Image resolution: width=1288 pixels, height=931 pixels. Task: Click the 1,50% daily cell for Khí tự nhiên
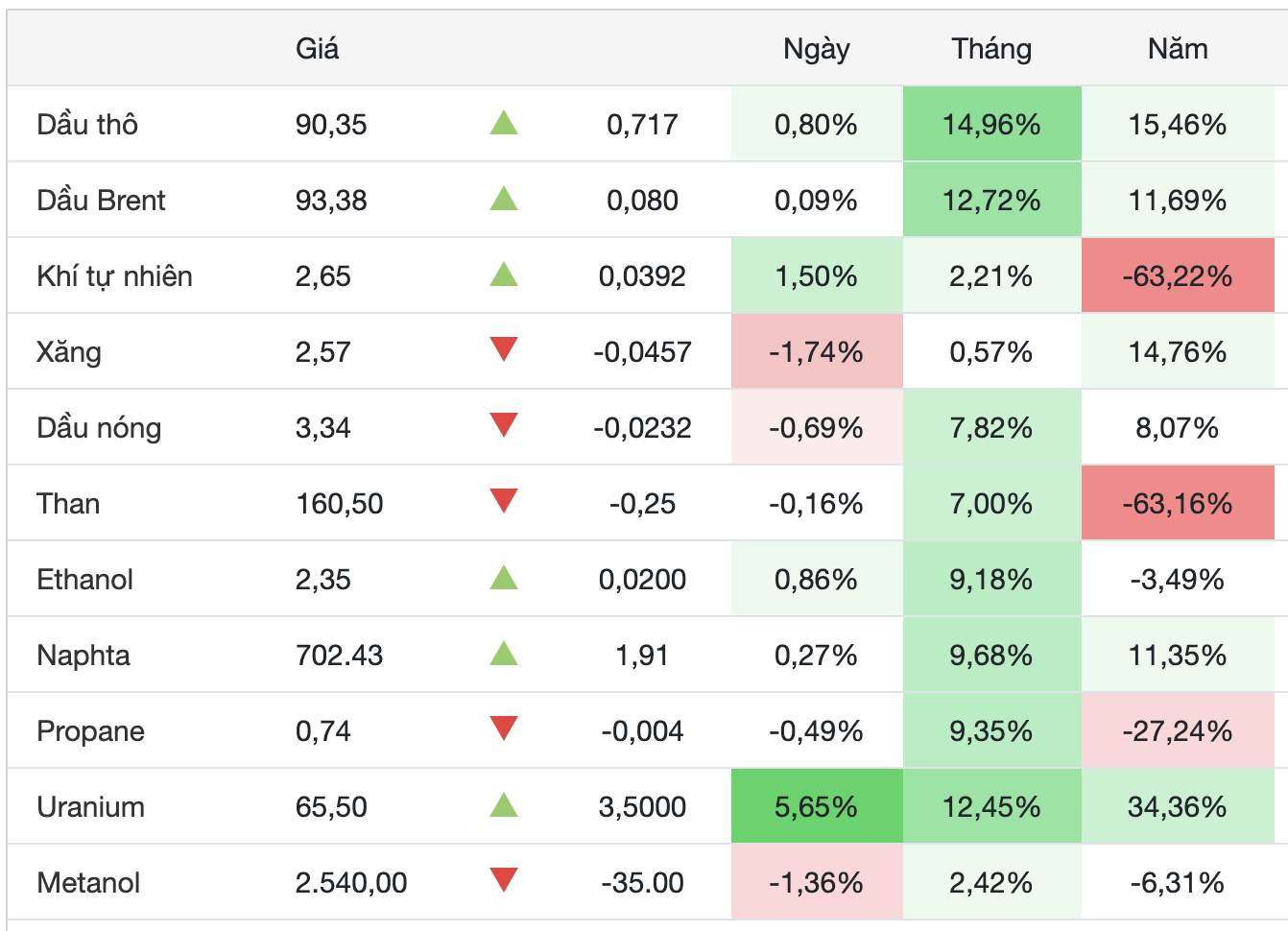(x=817, y=275)
